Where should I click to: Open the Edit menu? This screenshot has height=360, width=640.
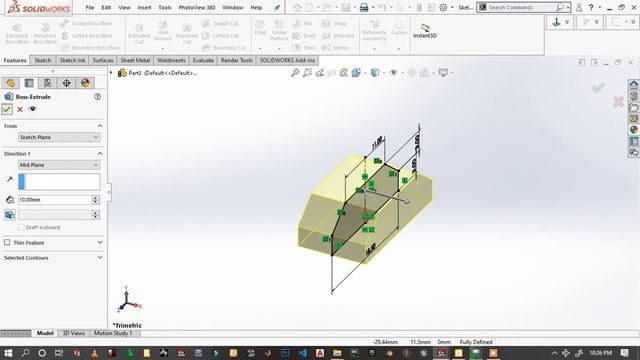click(106, 7)
